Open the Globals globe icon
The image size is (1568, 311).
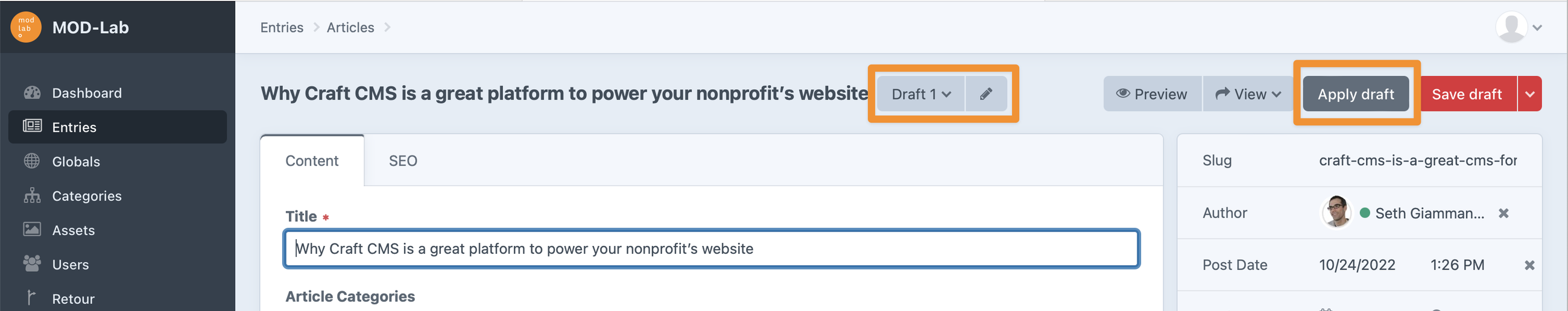pyautogui.click(x=31, y=161)
